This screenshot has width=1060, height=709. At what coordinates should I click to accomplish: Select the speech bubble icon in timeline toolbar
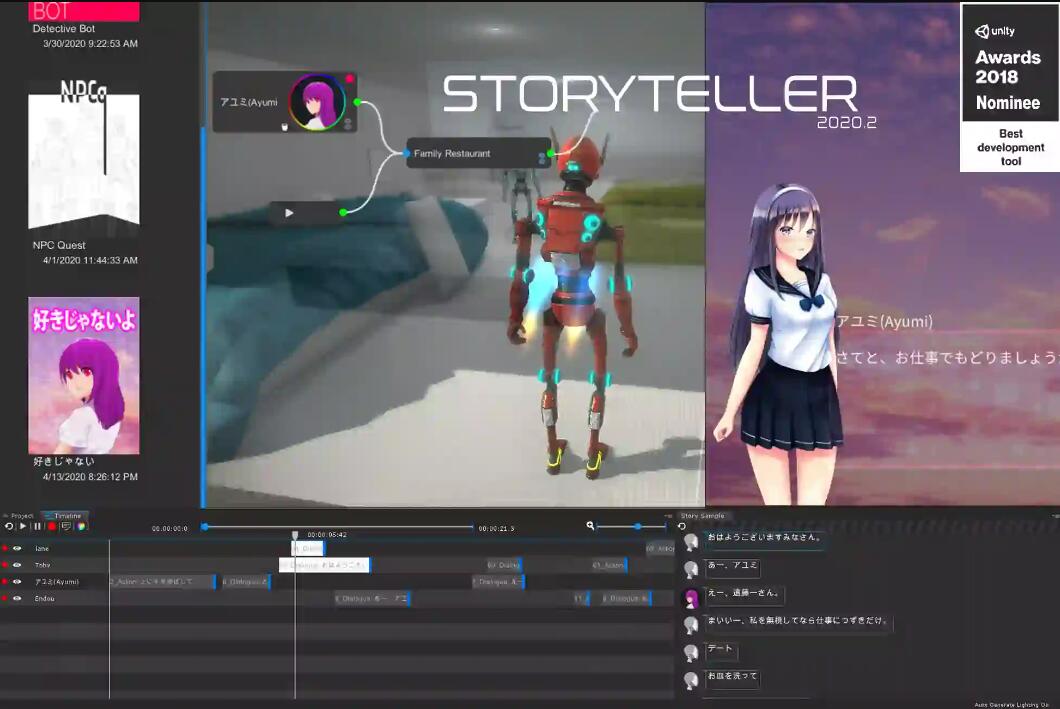67,526
